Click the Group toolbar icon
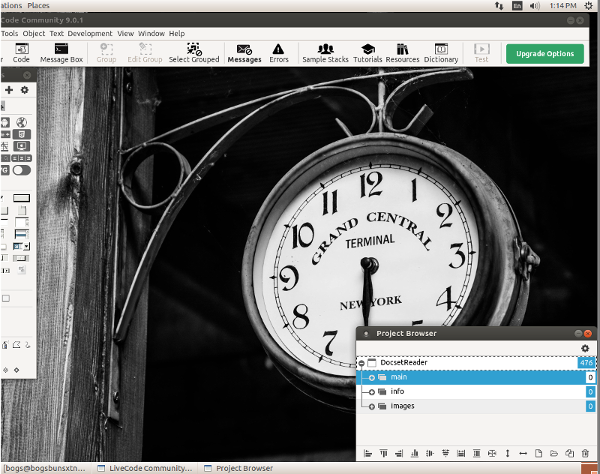 (106, 53)
